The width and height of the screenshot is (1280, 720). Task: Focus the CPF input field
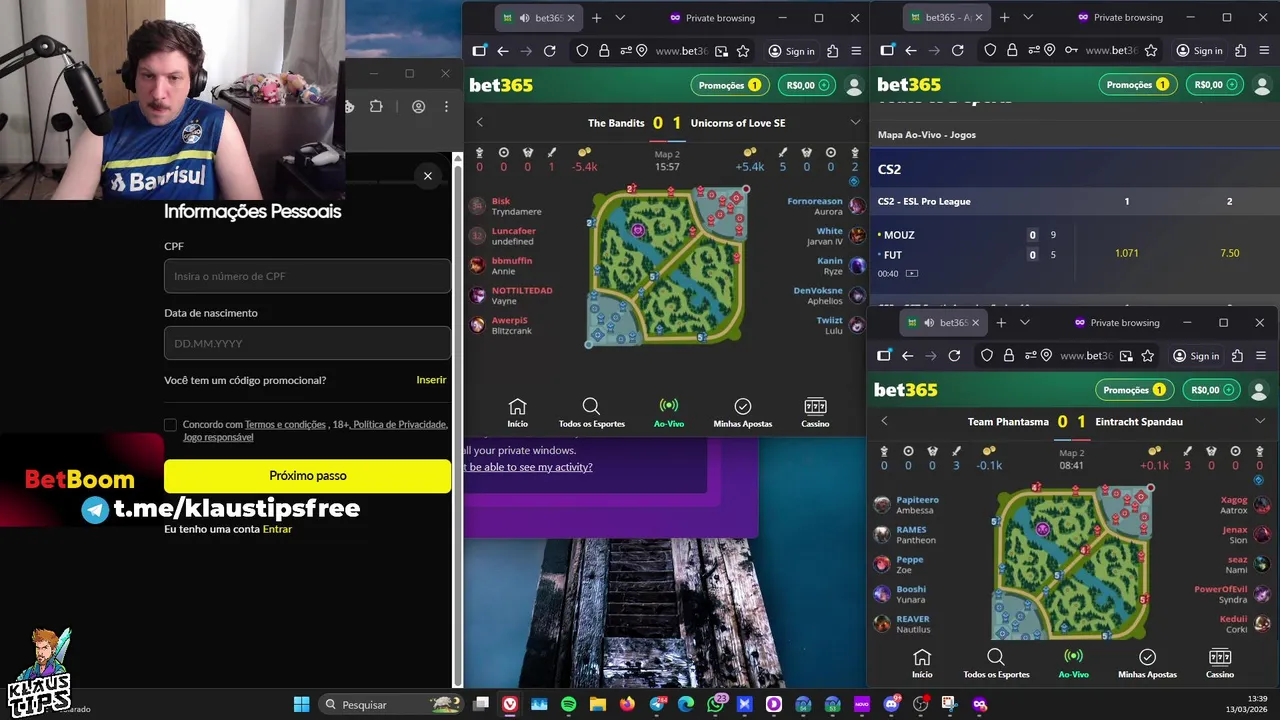(x=307, y=276)
